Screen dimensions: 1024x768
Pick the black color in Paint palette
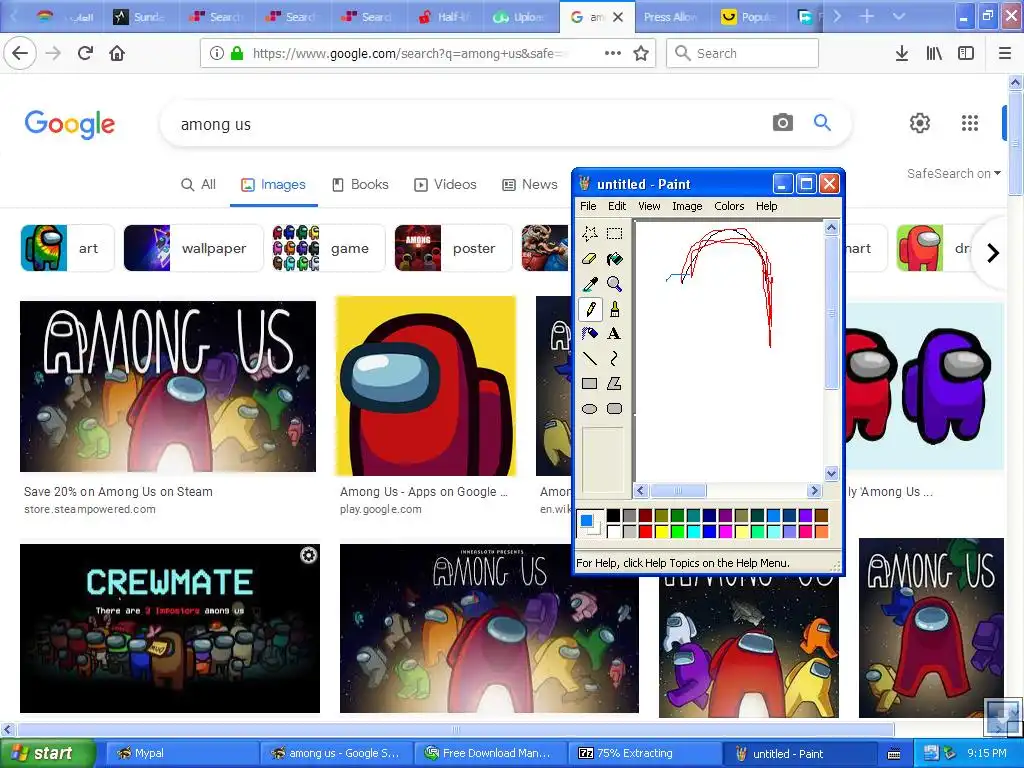click(613, 516)
